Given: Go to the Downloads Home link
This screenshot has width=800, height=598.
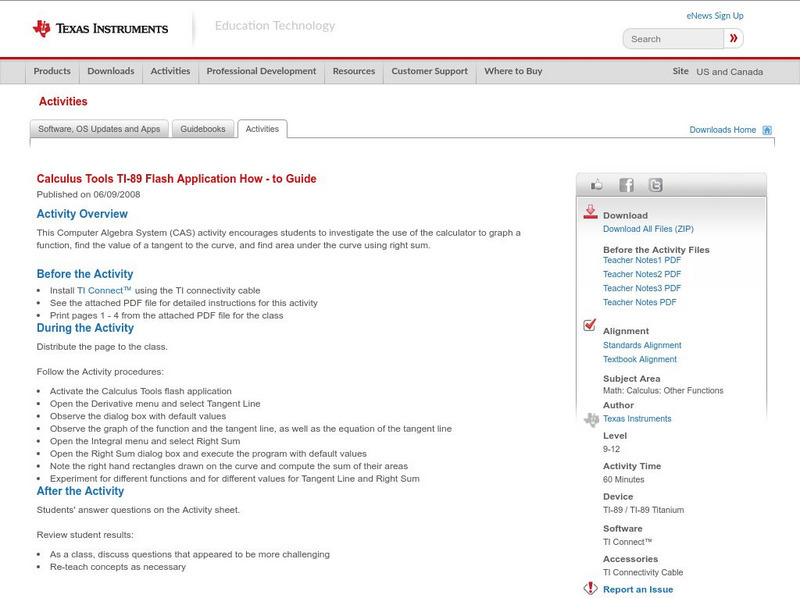Looking at the screenshot, I should tap(722, 130).
